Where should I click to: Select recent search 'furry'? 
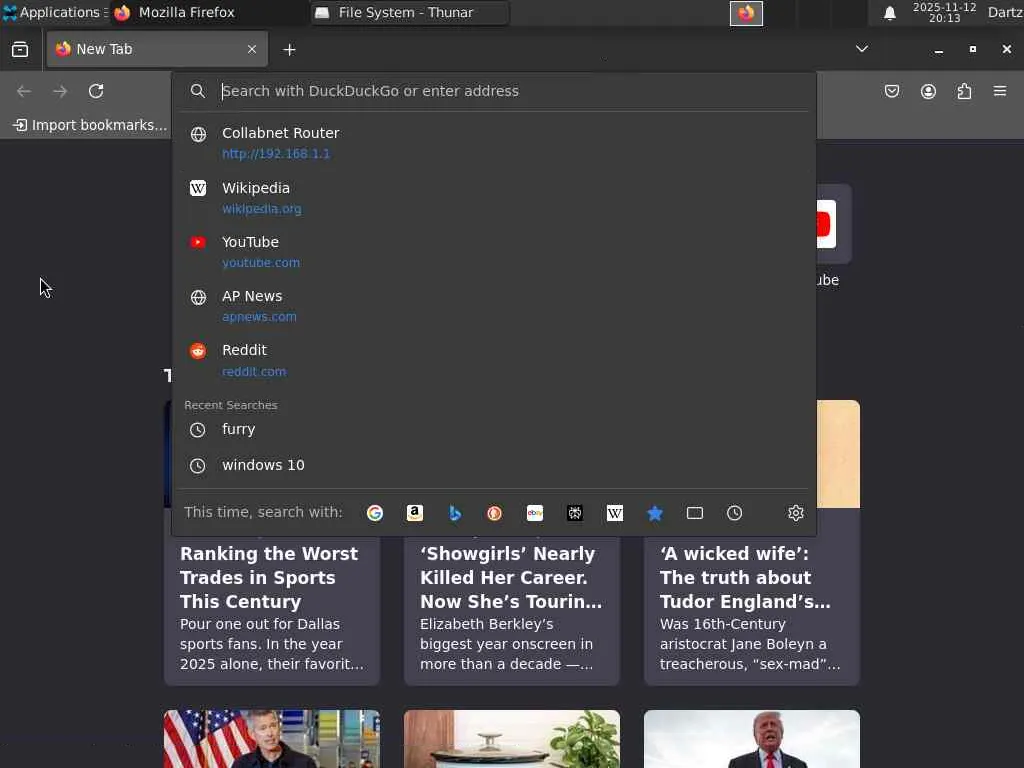[494, 429]
